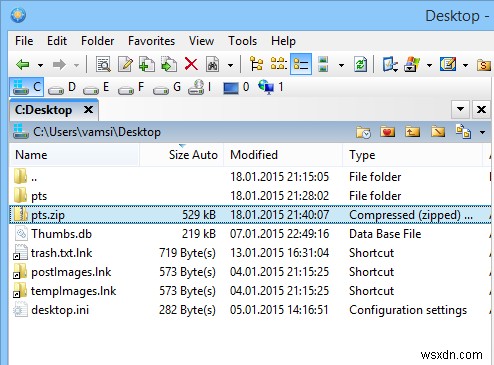494x365 pixels.
Task: Open the desktop location 0
Action: [x=236, y=87]
